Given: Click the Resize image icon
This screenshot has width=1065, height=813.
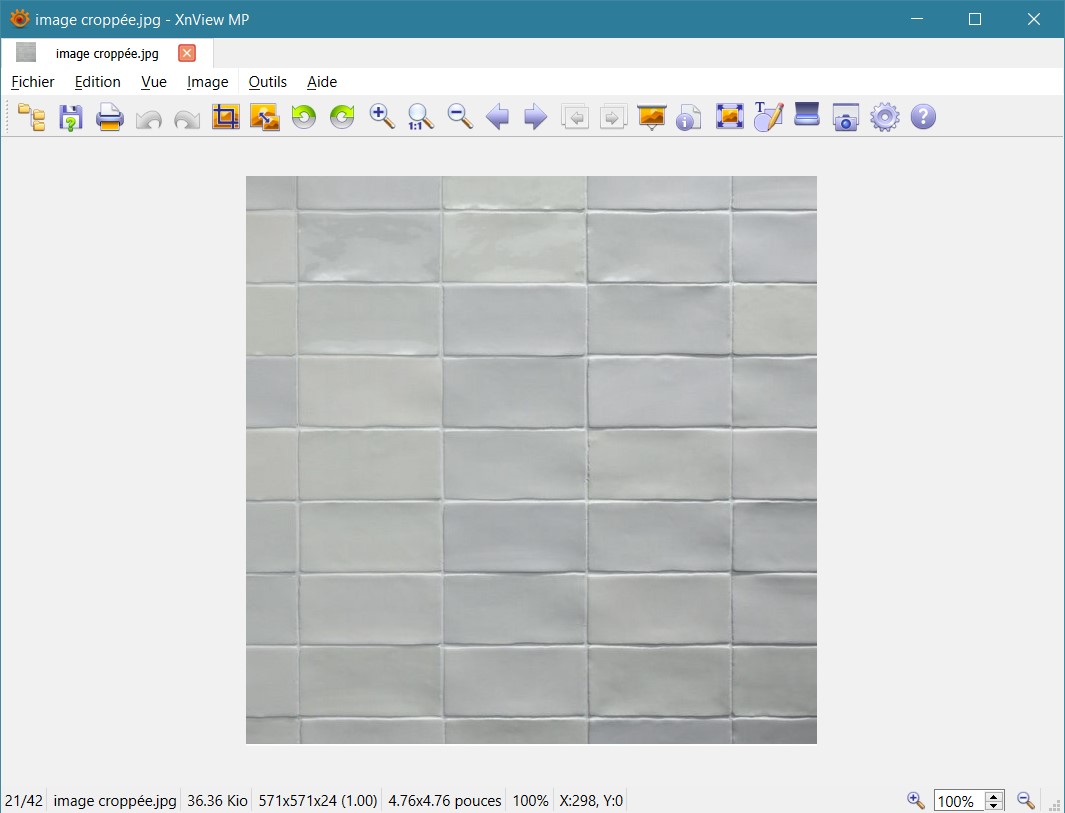Looking at the screenshot, I should (x=264, y=117).
